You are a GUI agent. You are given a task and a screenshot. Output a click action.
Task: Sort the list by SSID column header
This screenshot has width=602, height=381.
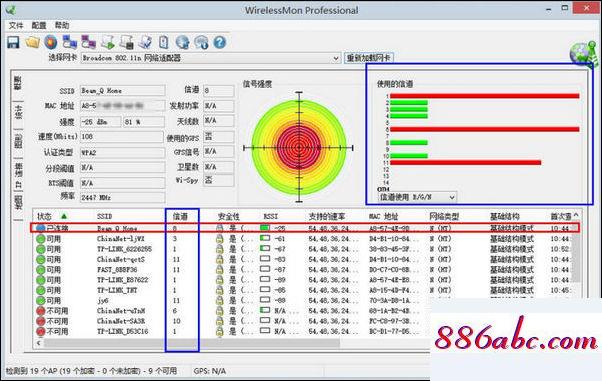(x=104, y=217)
